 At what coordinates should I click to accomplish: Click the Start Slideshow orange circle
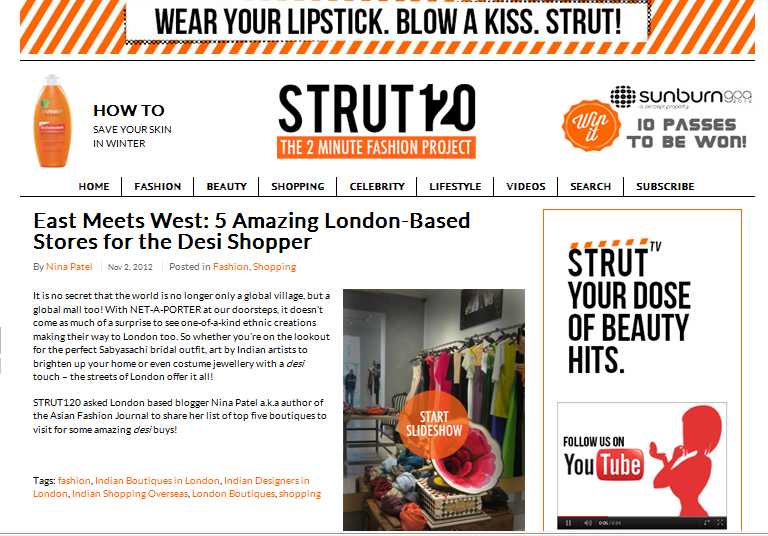[x=433, y=424]
